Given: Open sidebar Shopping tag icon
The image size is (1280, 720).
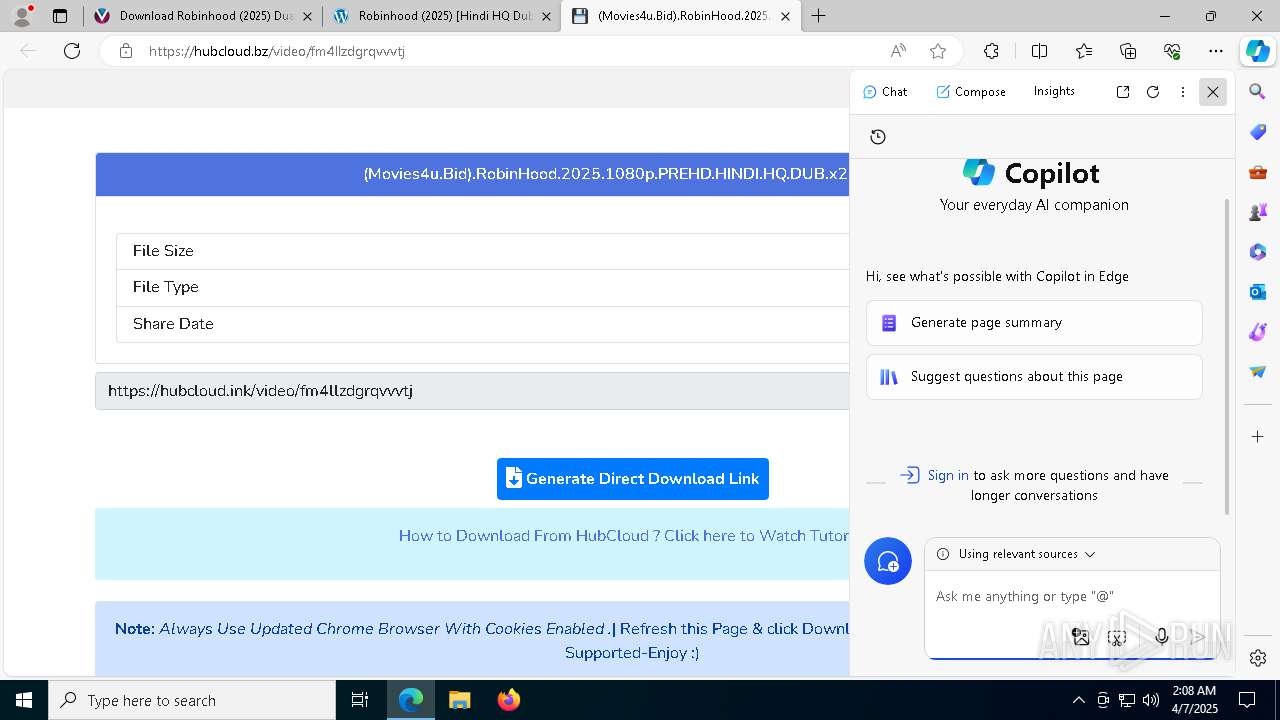Looking at the screenshot, I should tap(1258, 132).
